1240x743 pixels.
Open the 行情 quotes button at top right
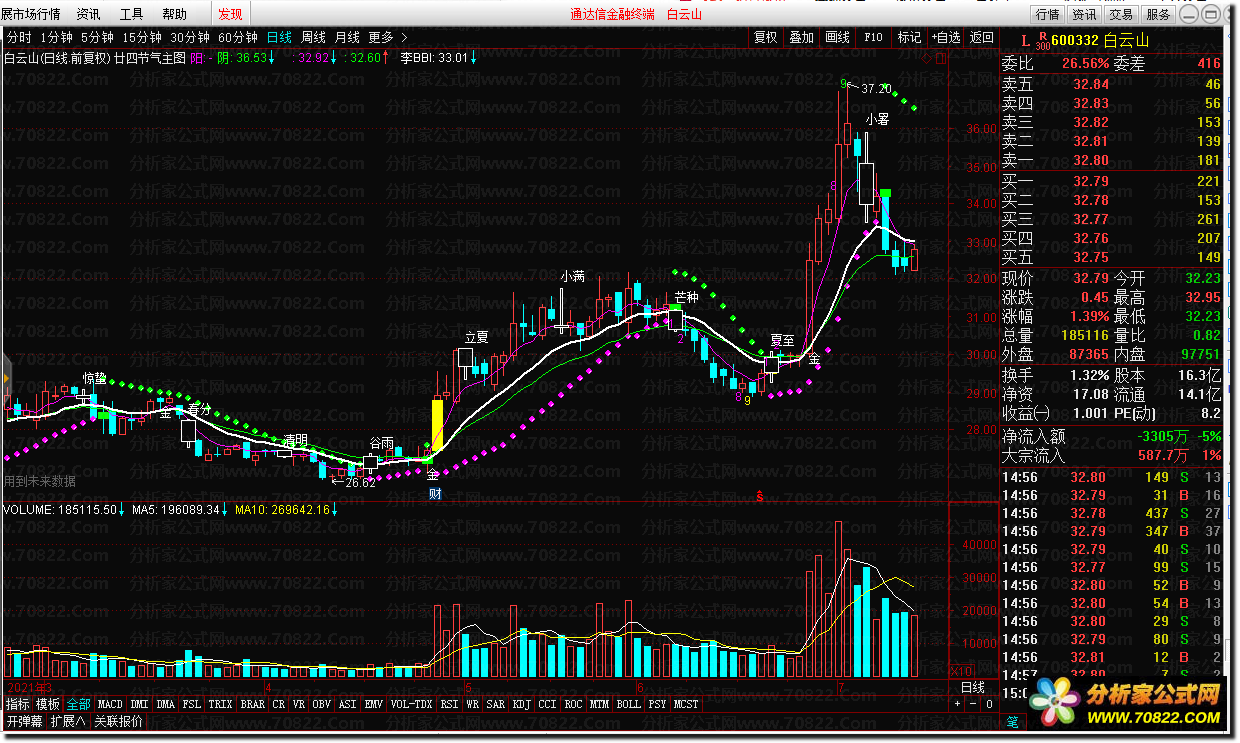[x=1047, y=14]
